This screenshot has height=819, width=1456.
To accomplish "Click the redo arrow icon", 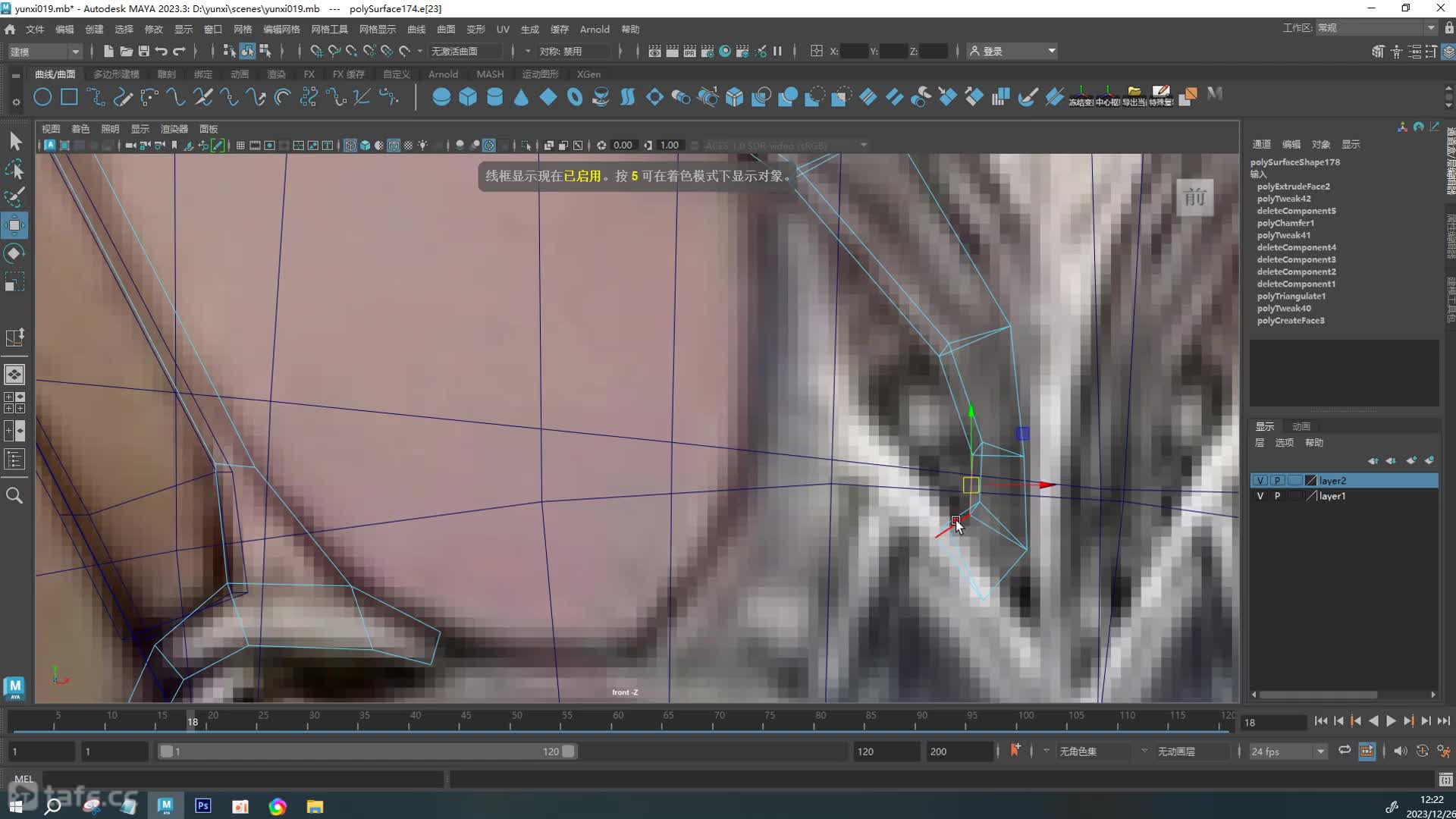I will click(179, 51).
